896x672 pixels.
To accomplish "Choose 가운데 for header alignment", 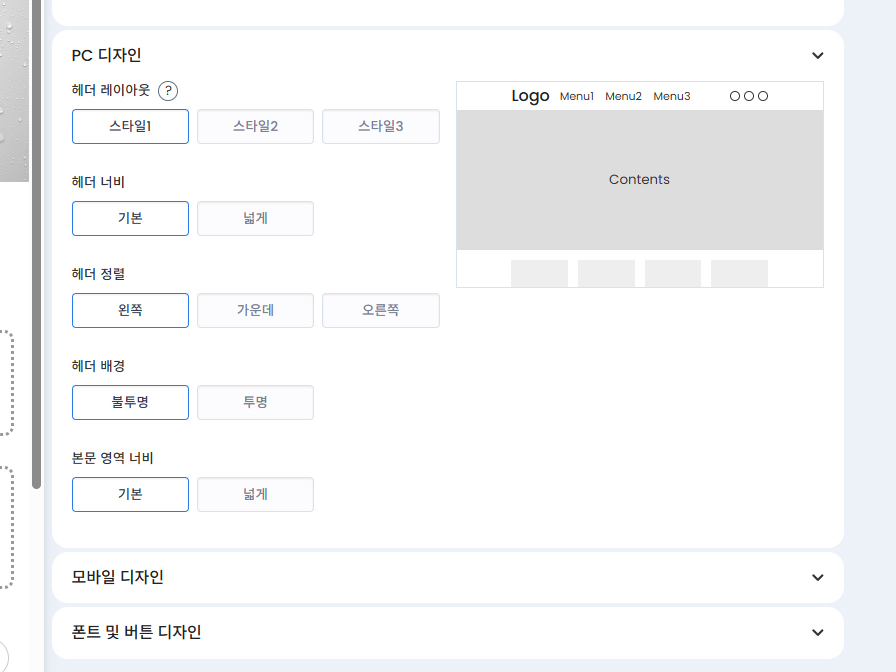I will [255, 310].
